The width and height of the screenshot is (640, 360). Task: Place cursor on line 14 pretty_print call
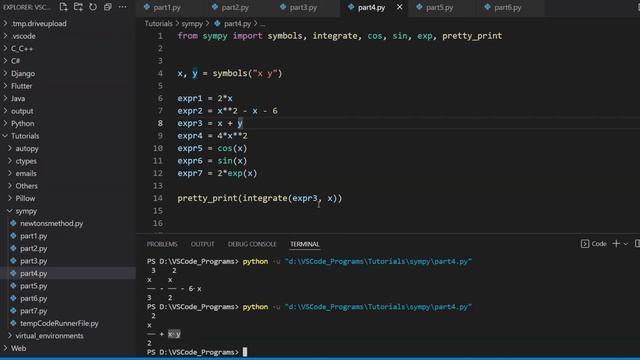coord(260,198)
